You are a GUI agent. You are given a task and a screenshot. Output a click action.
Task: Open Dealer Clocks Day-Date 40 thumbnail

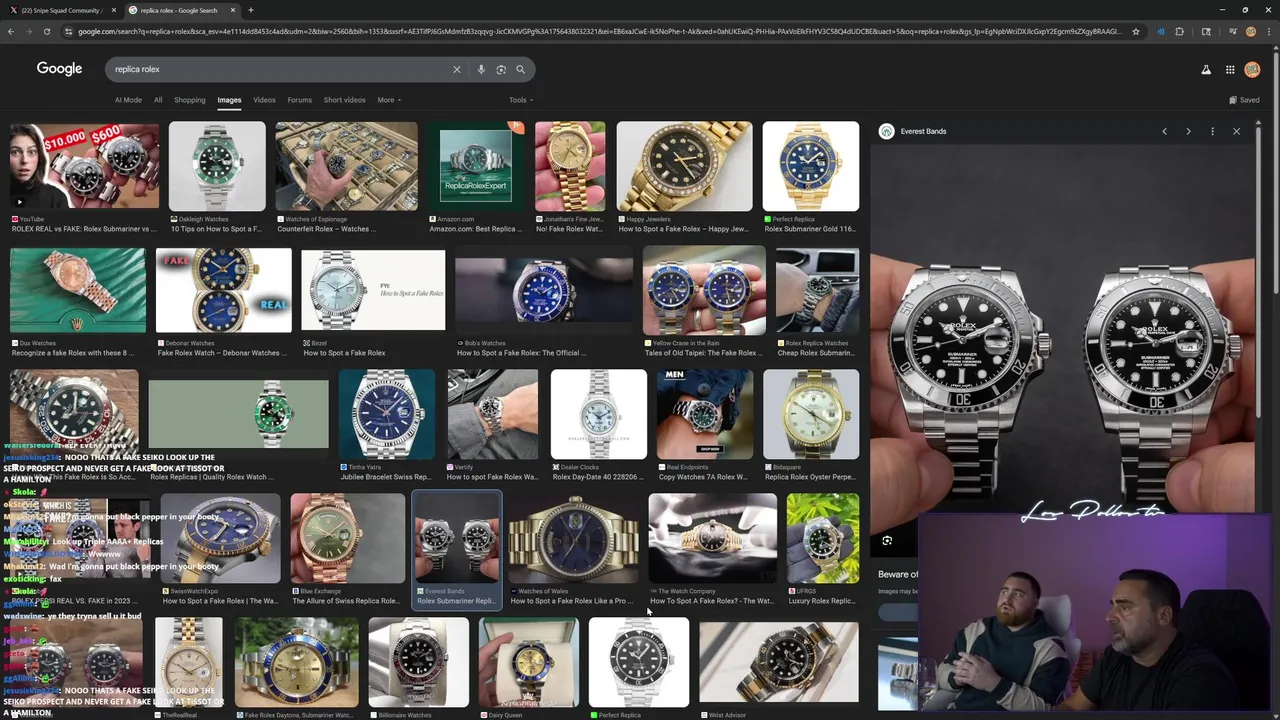pos(599,414)
